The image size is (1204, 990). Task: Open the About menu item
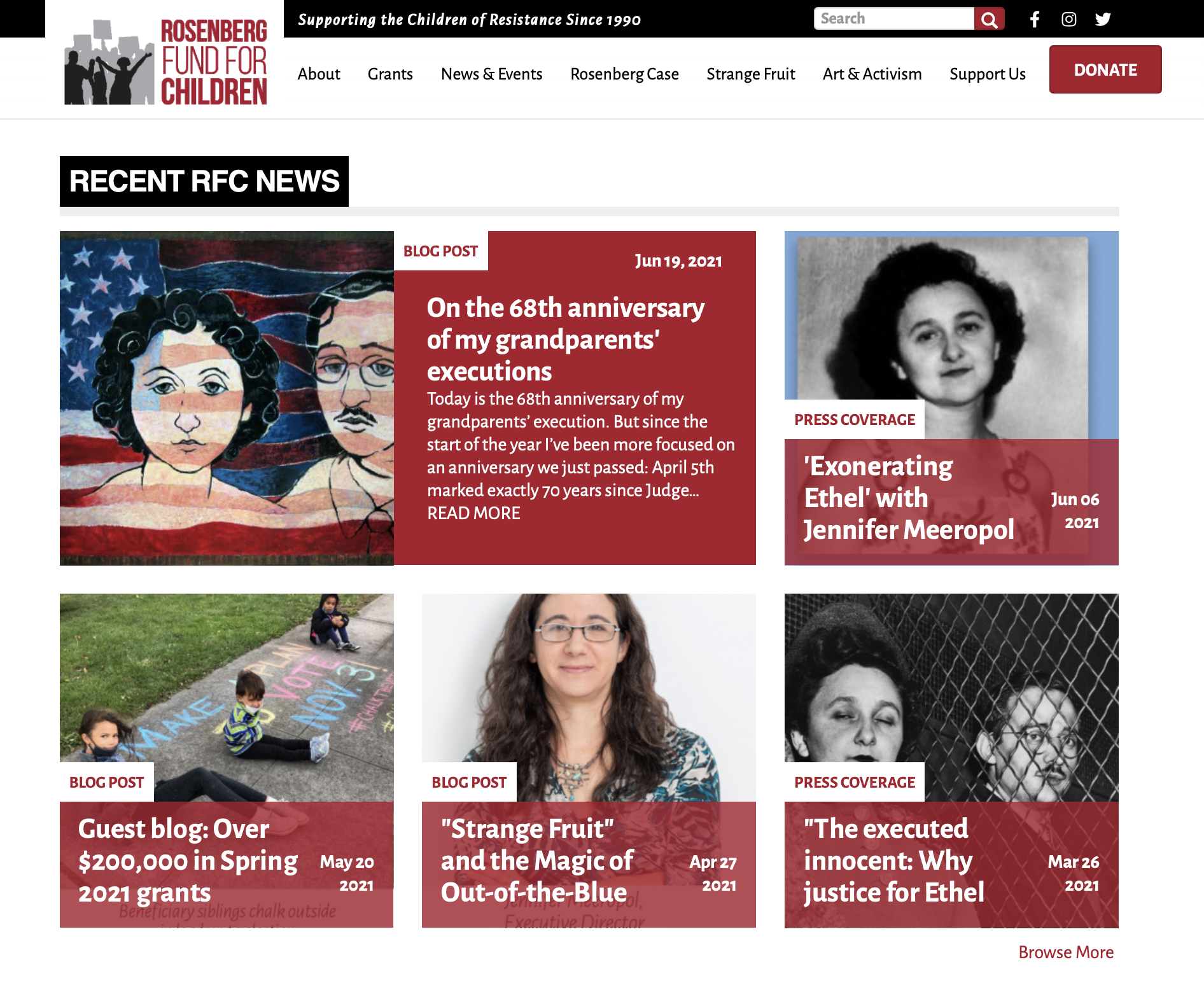319,74
